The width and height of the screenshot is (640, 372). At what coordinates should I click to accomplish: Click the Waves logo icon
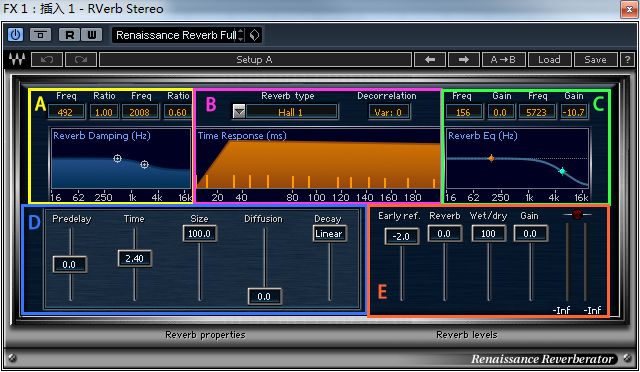17,60
